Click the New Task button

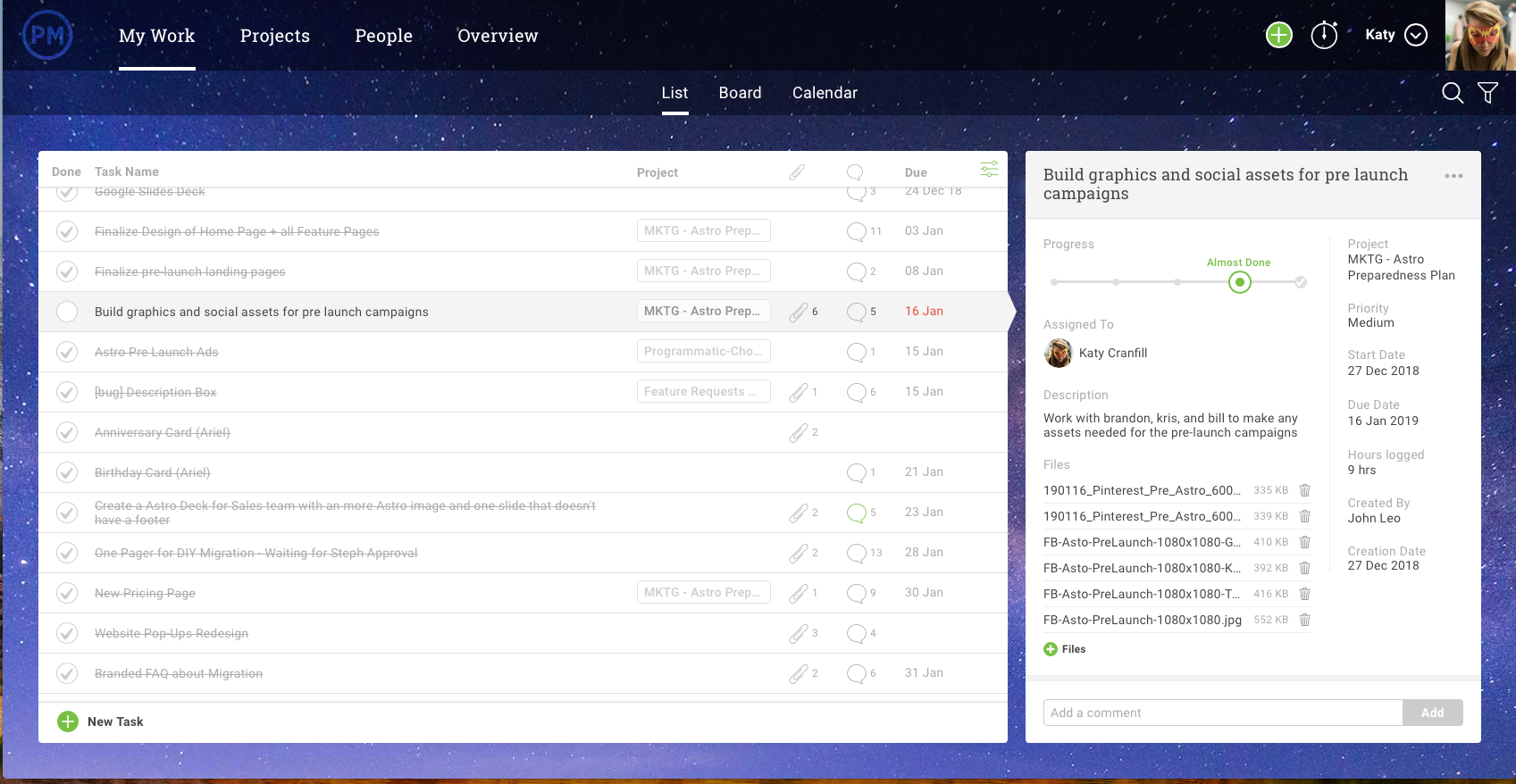tap(100, 721)
